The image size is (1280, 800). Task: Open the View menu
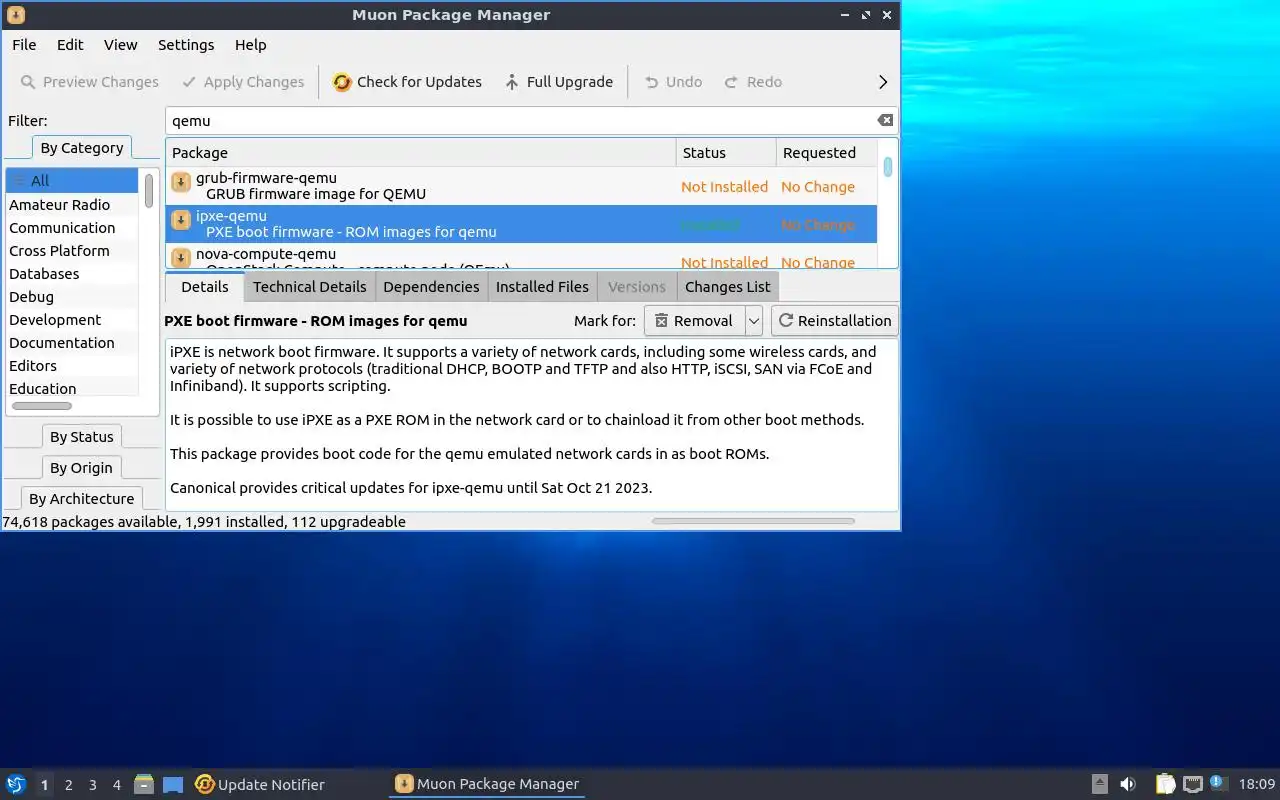coord(120,45)
